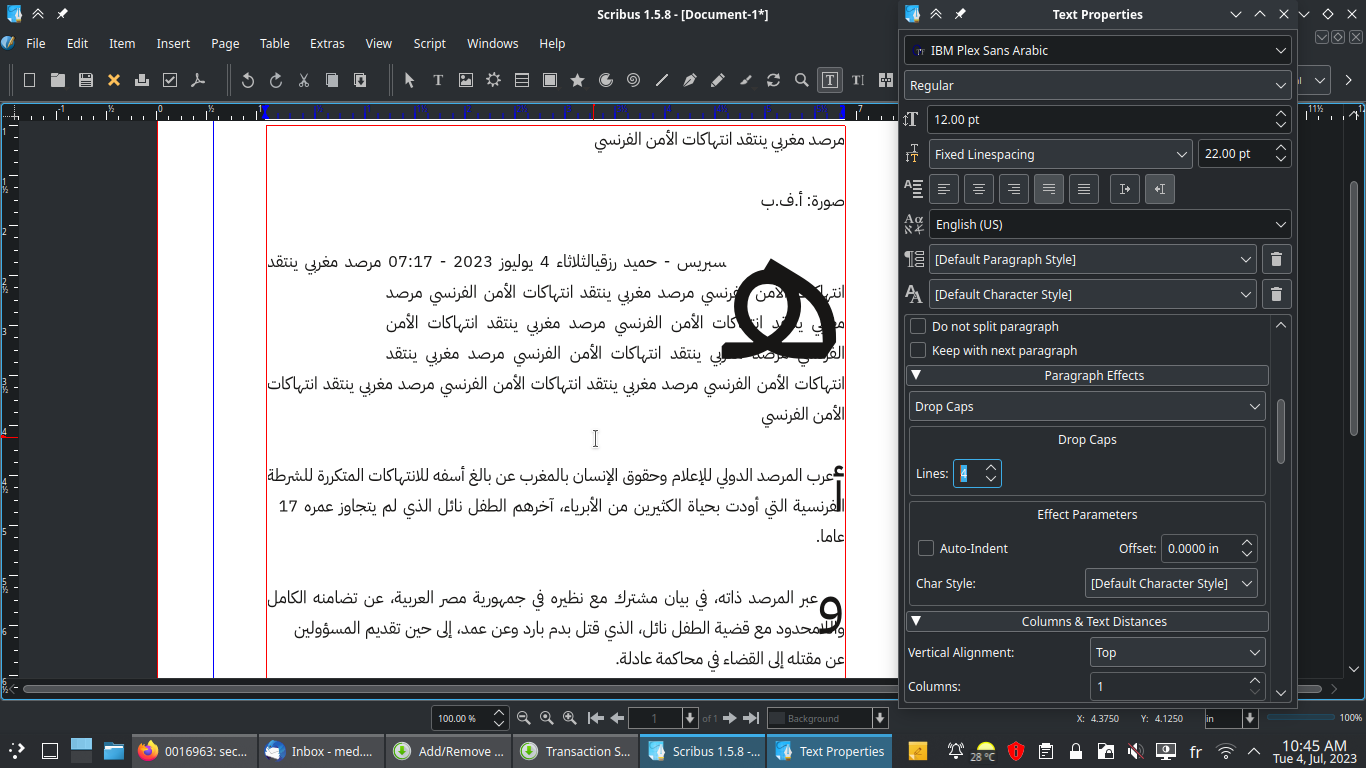
Task: Open the Extras menu
Action: (327, 44)
